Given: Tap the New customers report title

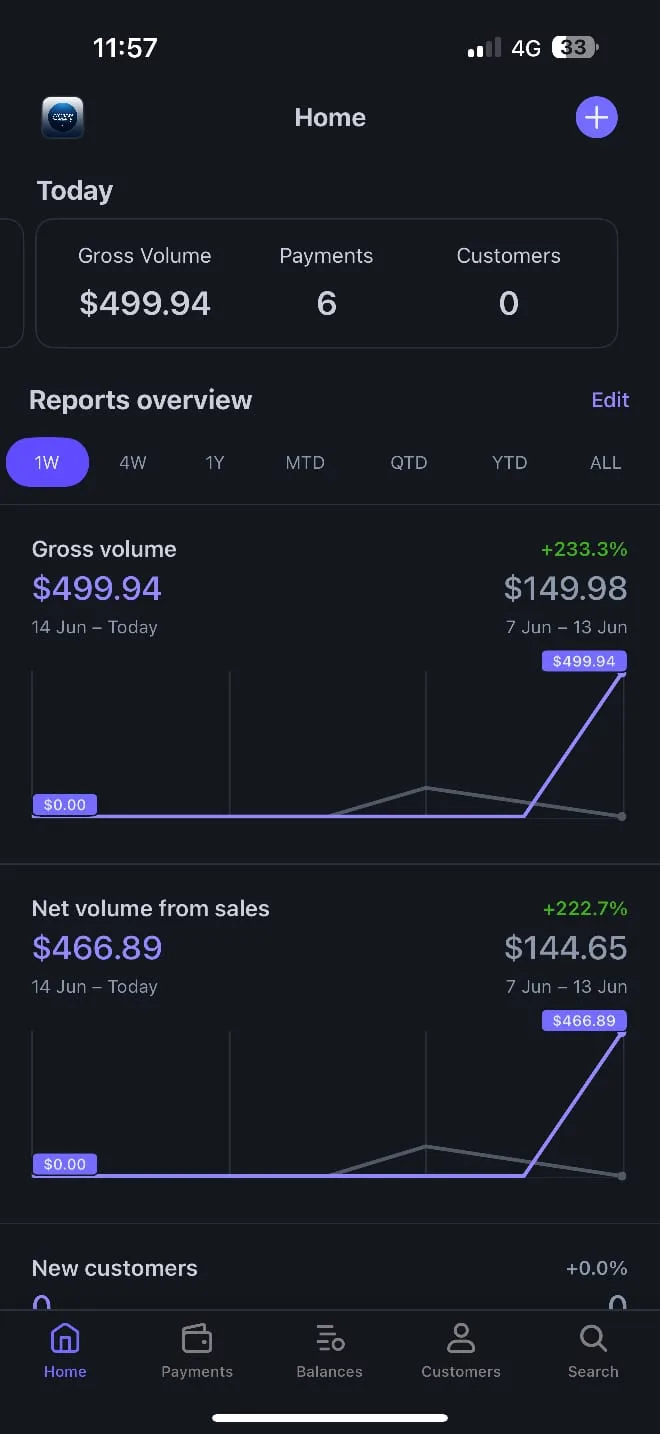Looking at the screenshot, I should [x=115, y=1268].
